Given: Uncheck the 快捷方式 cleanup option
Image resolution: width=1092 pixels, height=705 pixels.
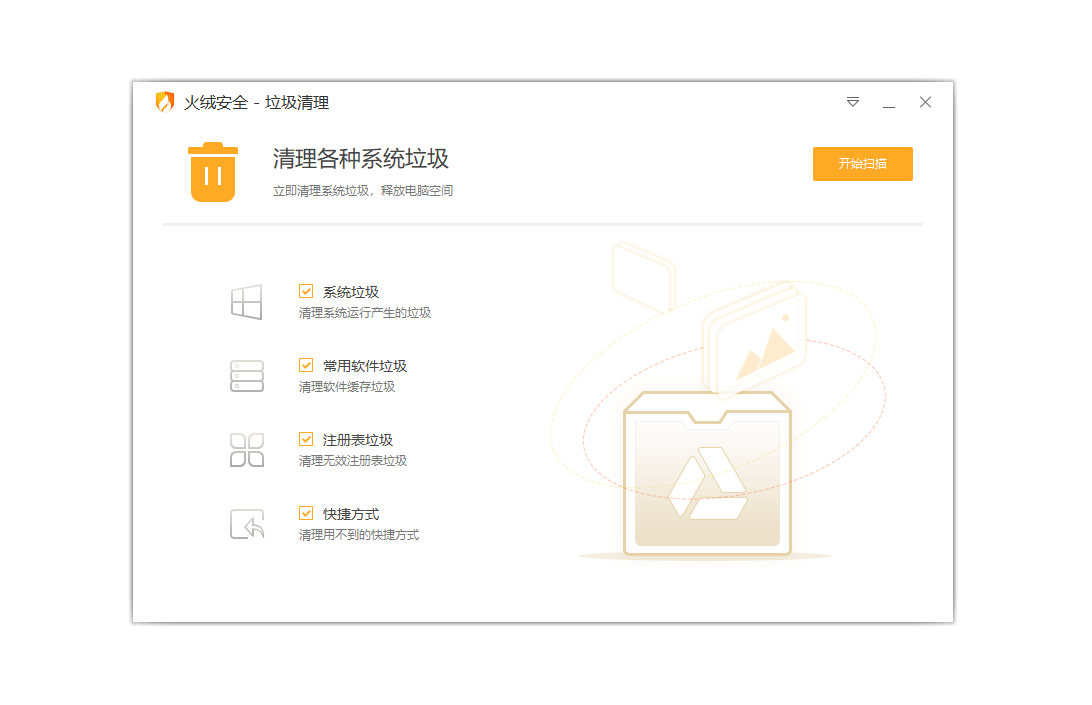Looking at the screenshot, I should pyautogui.click(x=306, y=513).
